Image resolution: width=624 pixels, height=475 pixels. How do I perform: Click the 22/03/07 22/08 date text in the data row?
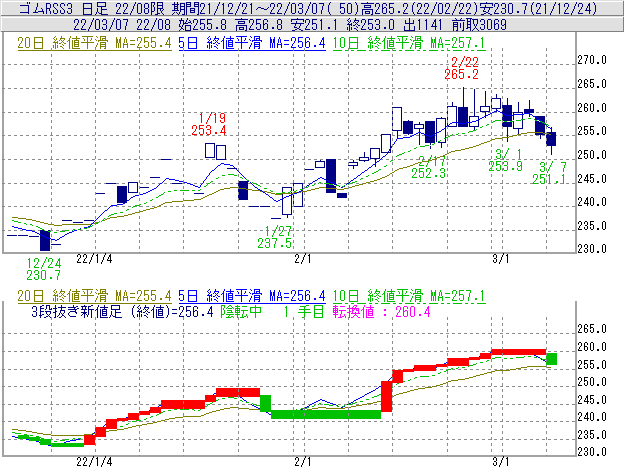pos(122,25)
